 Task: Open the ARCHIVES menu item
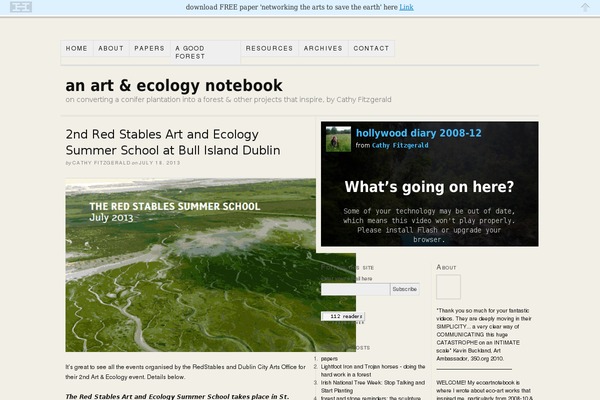[323, 49]
